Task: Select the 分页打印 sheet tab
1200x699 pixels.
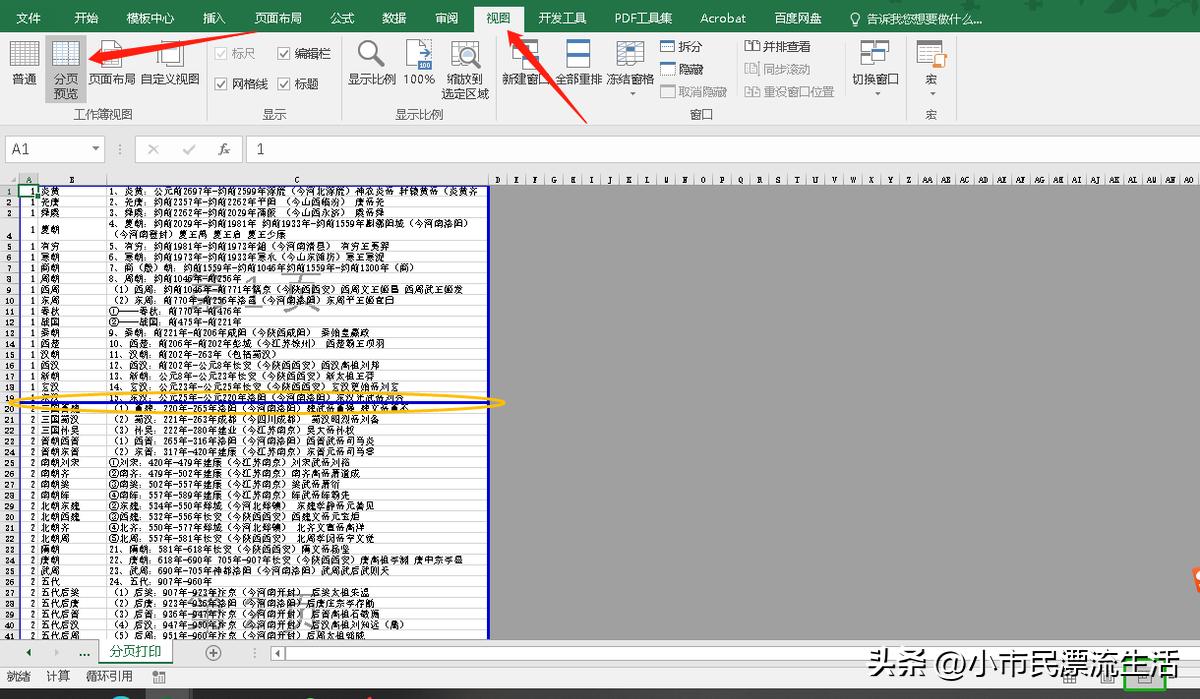Action: coord(136,651)
